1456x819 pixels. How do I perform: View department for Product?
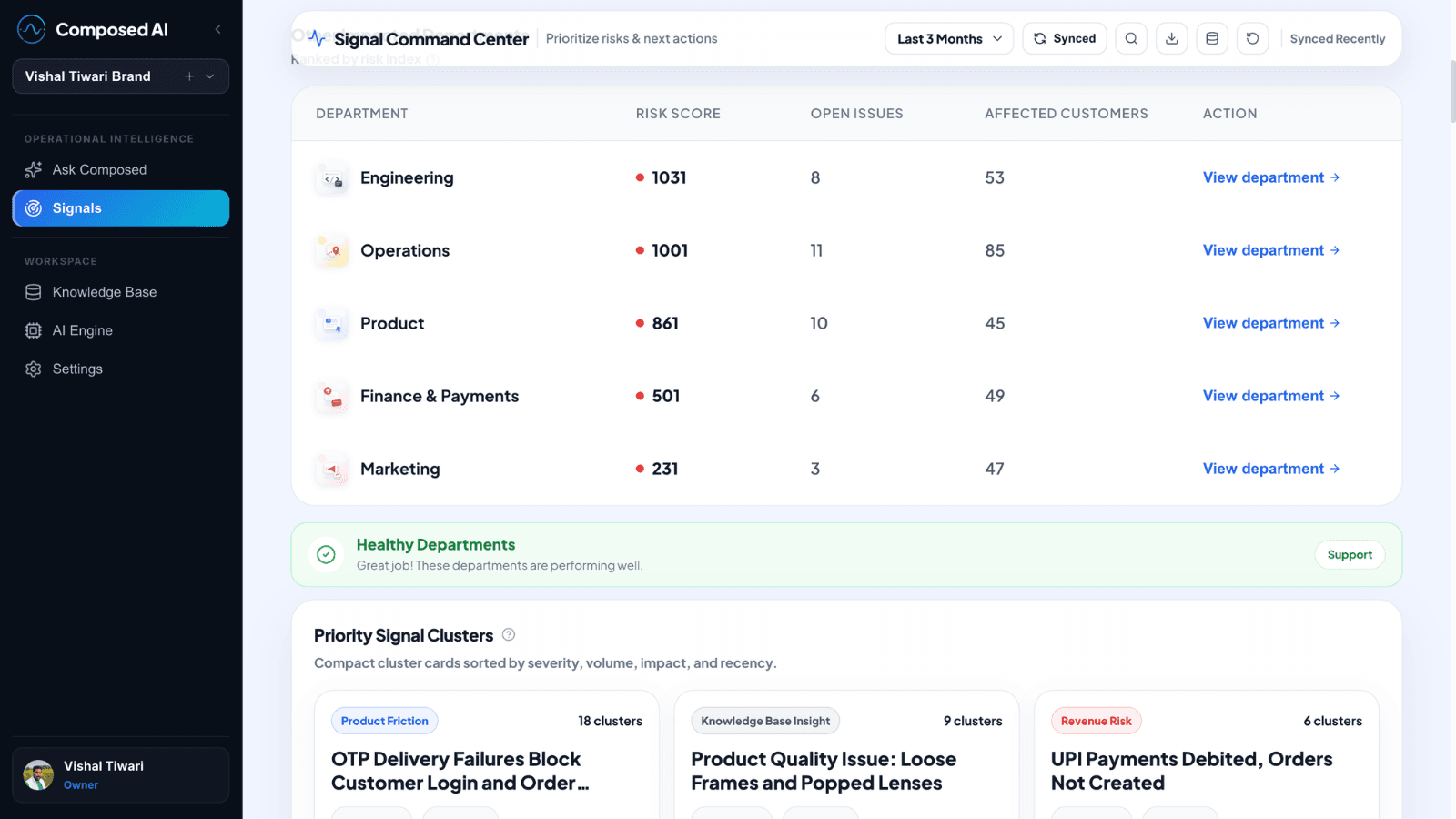point(1271,323)
